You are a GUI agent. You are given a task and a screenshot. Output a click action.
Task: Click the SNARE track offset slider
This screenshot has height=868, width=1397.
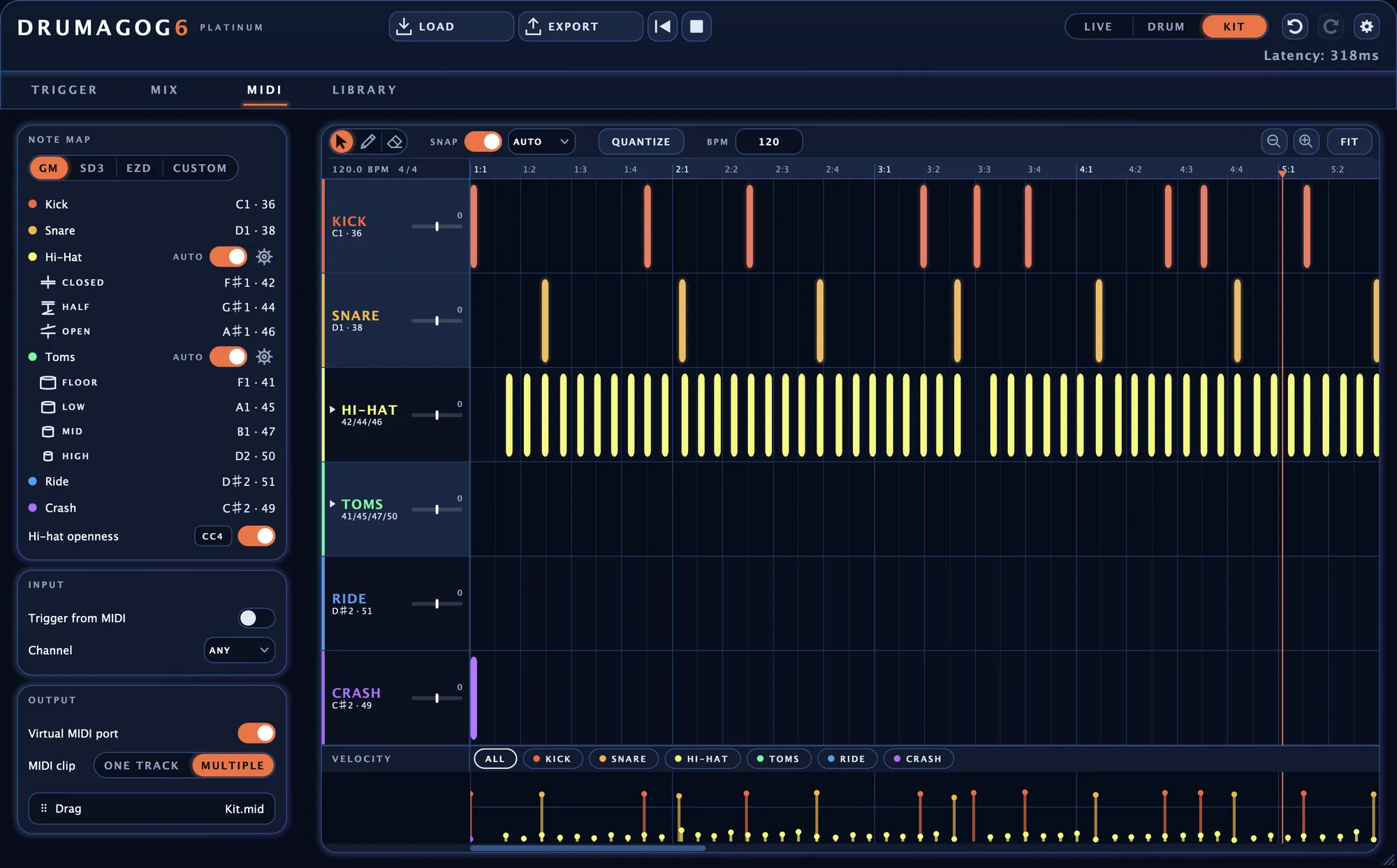click(437, 321)
